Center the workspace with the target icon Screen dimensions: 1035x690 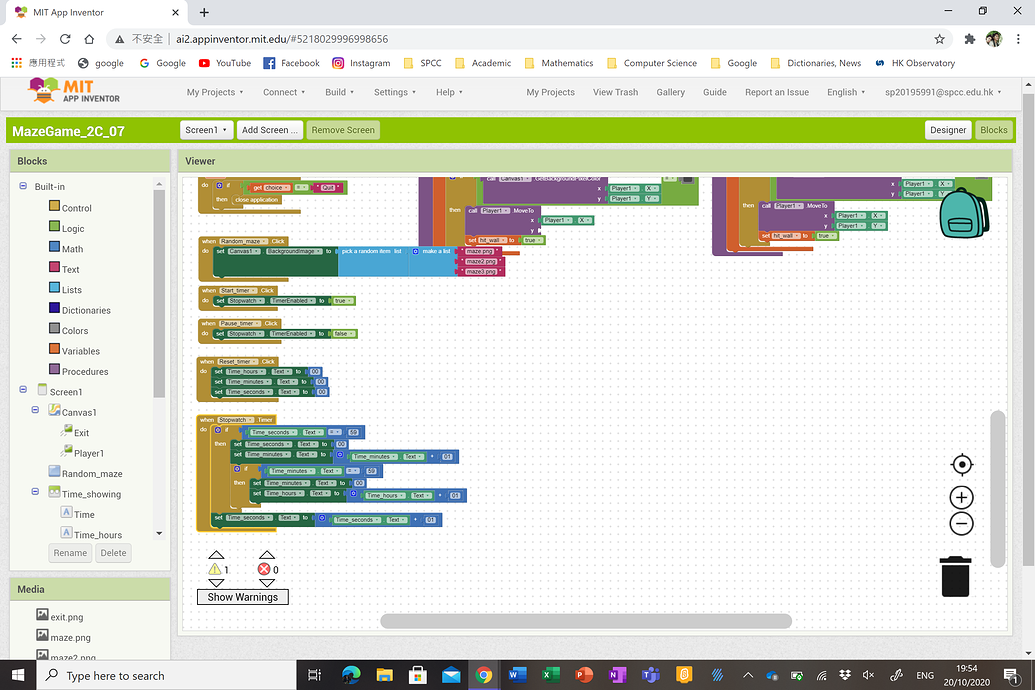(961, 465)
